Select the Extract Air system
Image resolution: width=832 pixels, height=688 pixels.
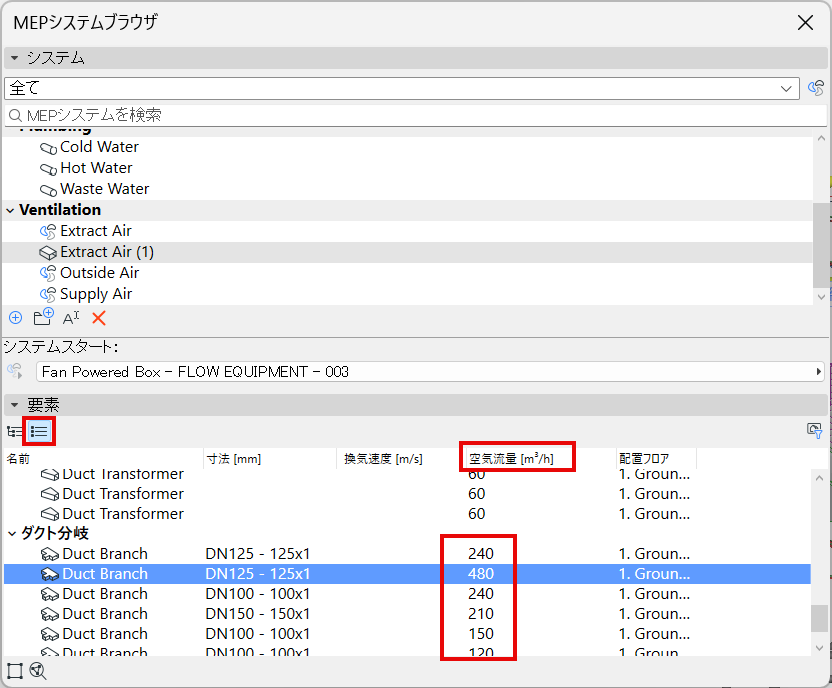point(96,231)
